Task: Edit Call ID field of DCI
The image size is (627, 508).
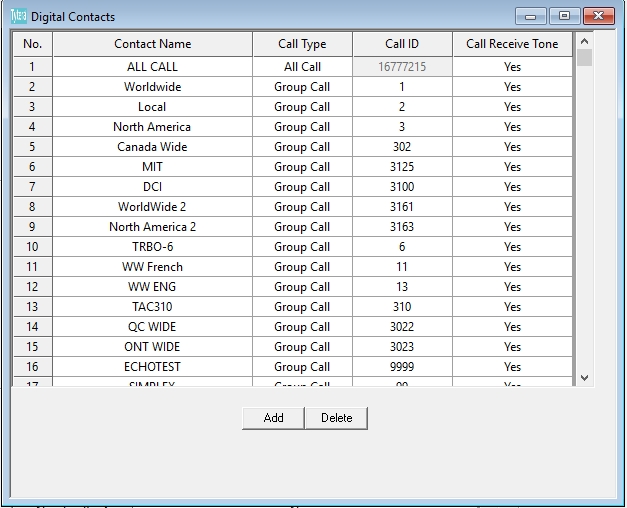Action: point(402,187)
